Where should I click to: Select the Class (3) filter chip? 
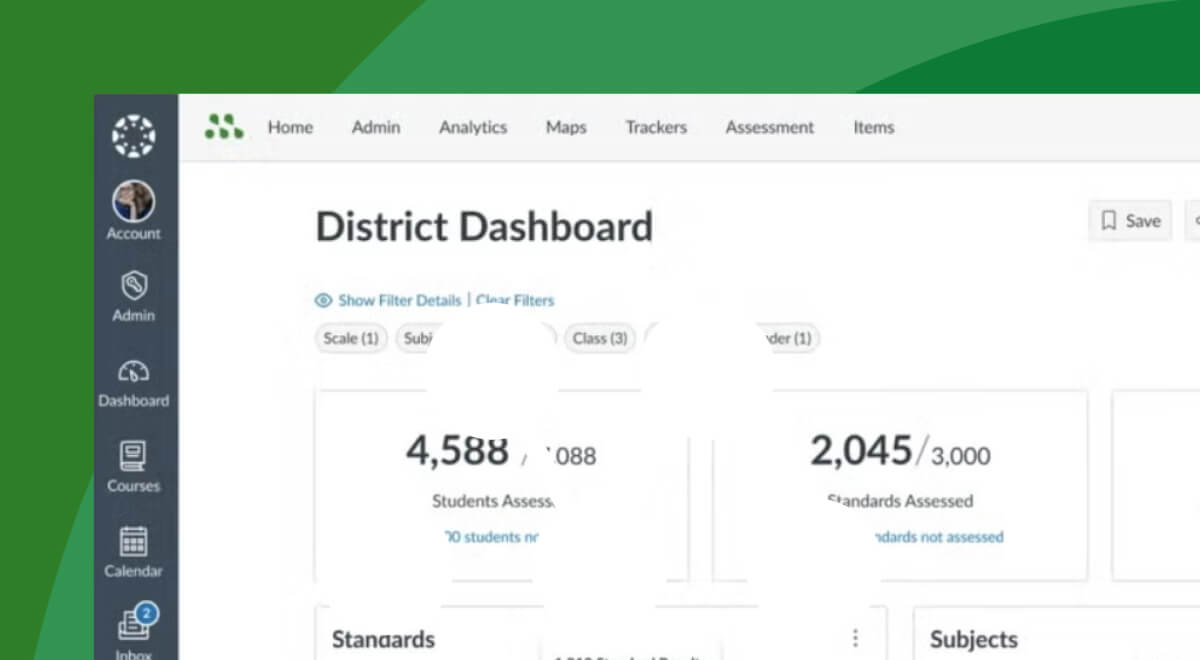click(x=600, y=338)
